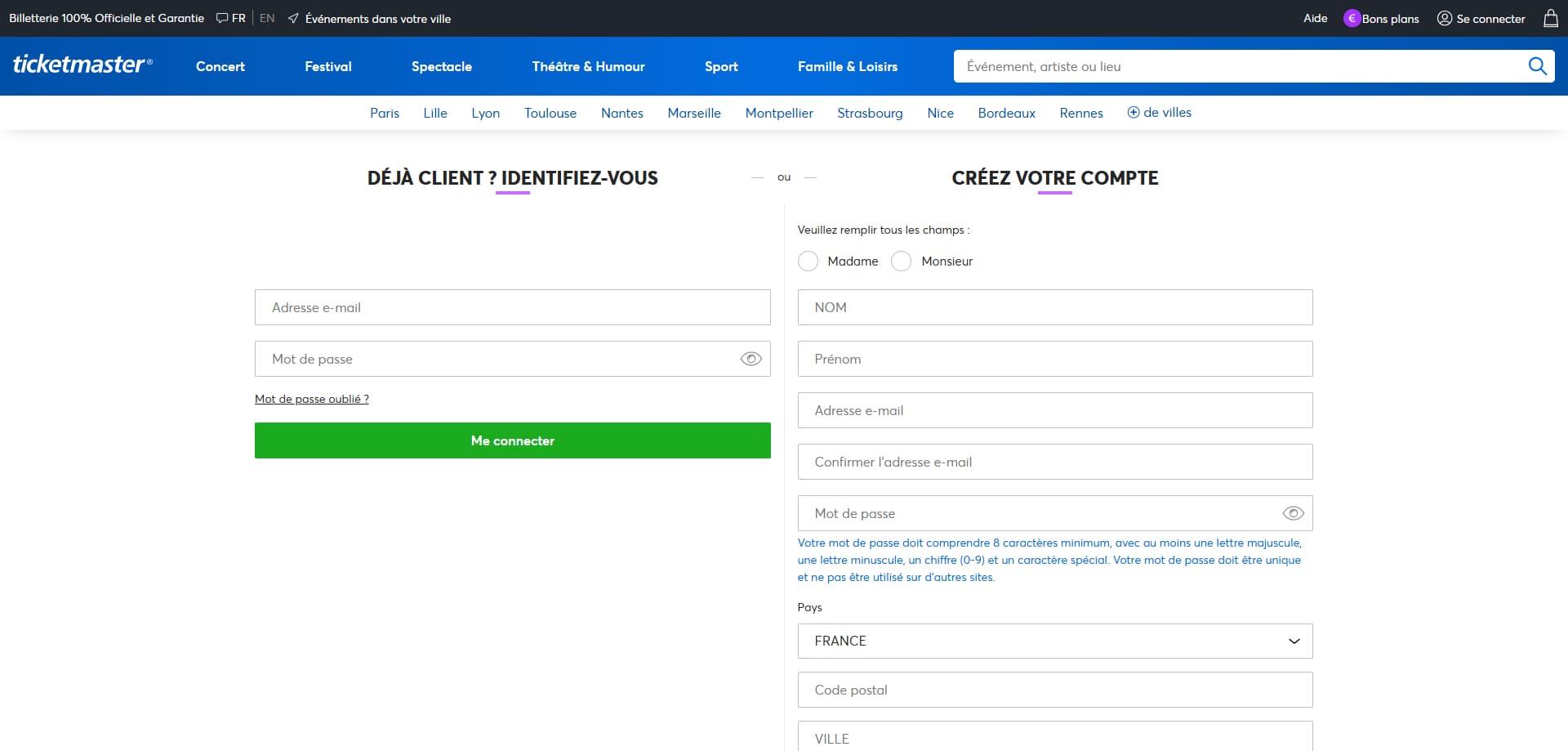Click signup Mot de passe field
Viewport: 1568px width, 751px height.
pos(1055,513)
